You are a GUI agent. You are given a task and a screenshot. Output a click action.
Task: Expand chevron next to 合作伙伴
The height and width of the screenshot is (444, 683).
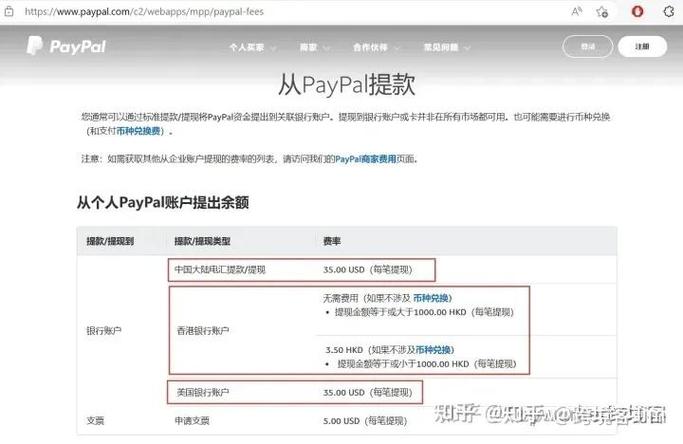397,48
